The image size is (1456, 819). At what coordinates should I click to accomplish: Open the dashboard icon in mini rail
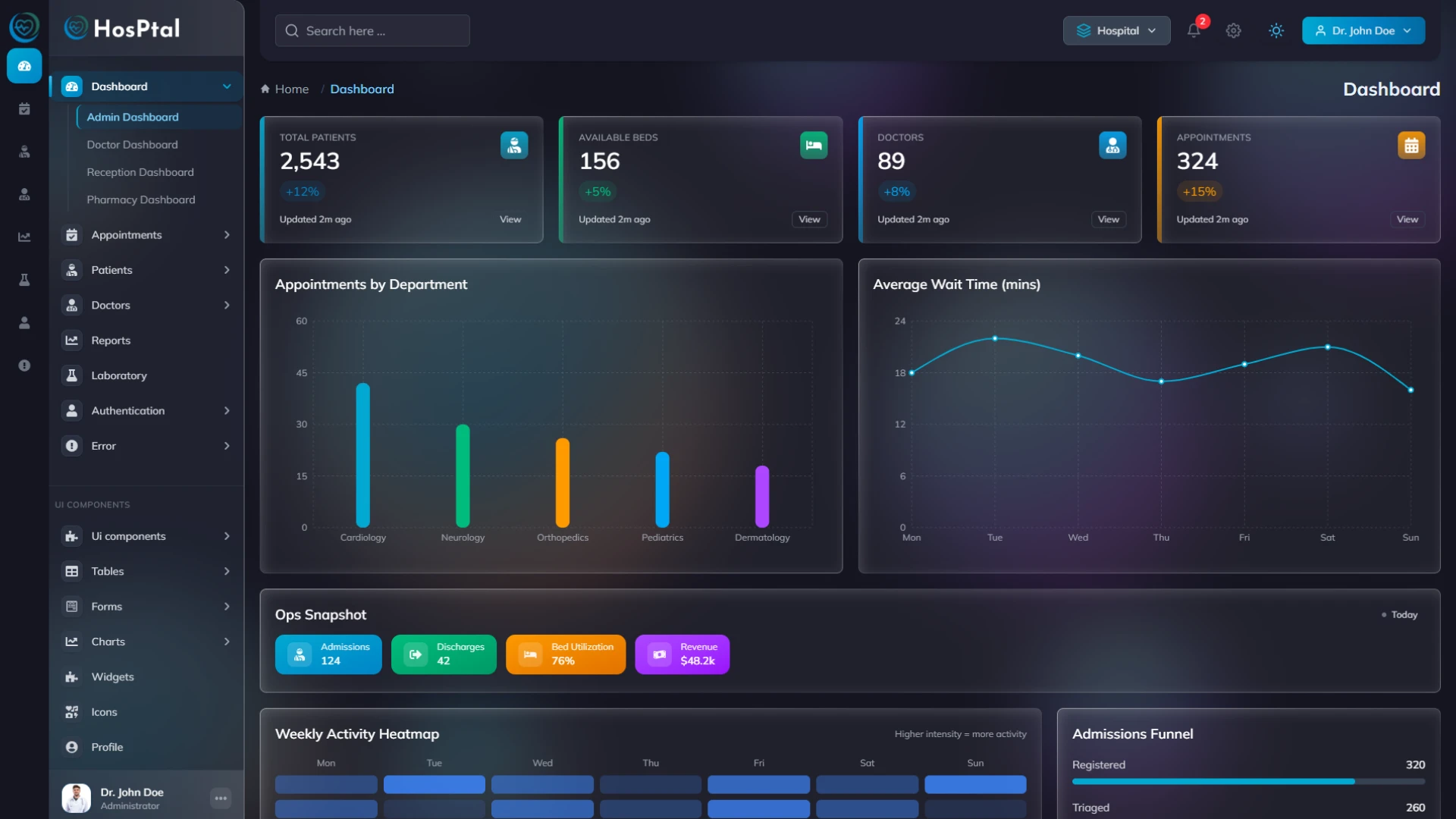click(x=24, y=66)
